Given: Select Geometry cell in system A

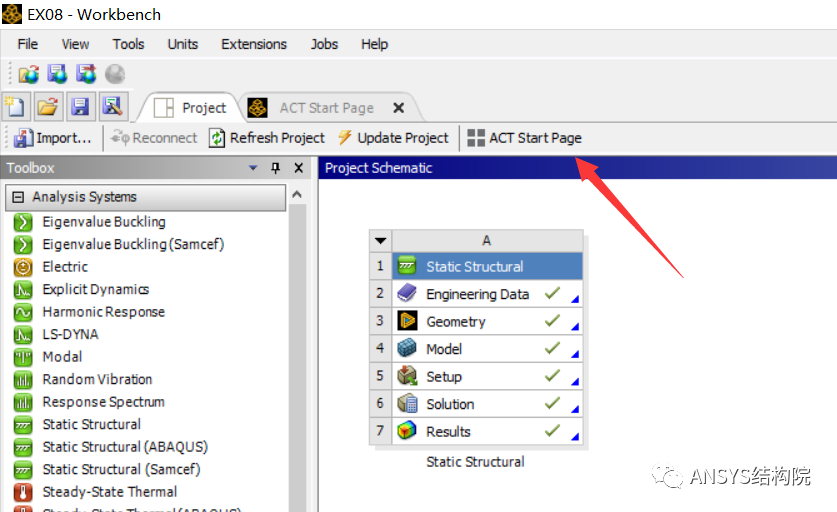Looking at the screenshot, I should pyautogui.click(x=487, y=321).
